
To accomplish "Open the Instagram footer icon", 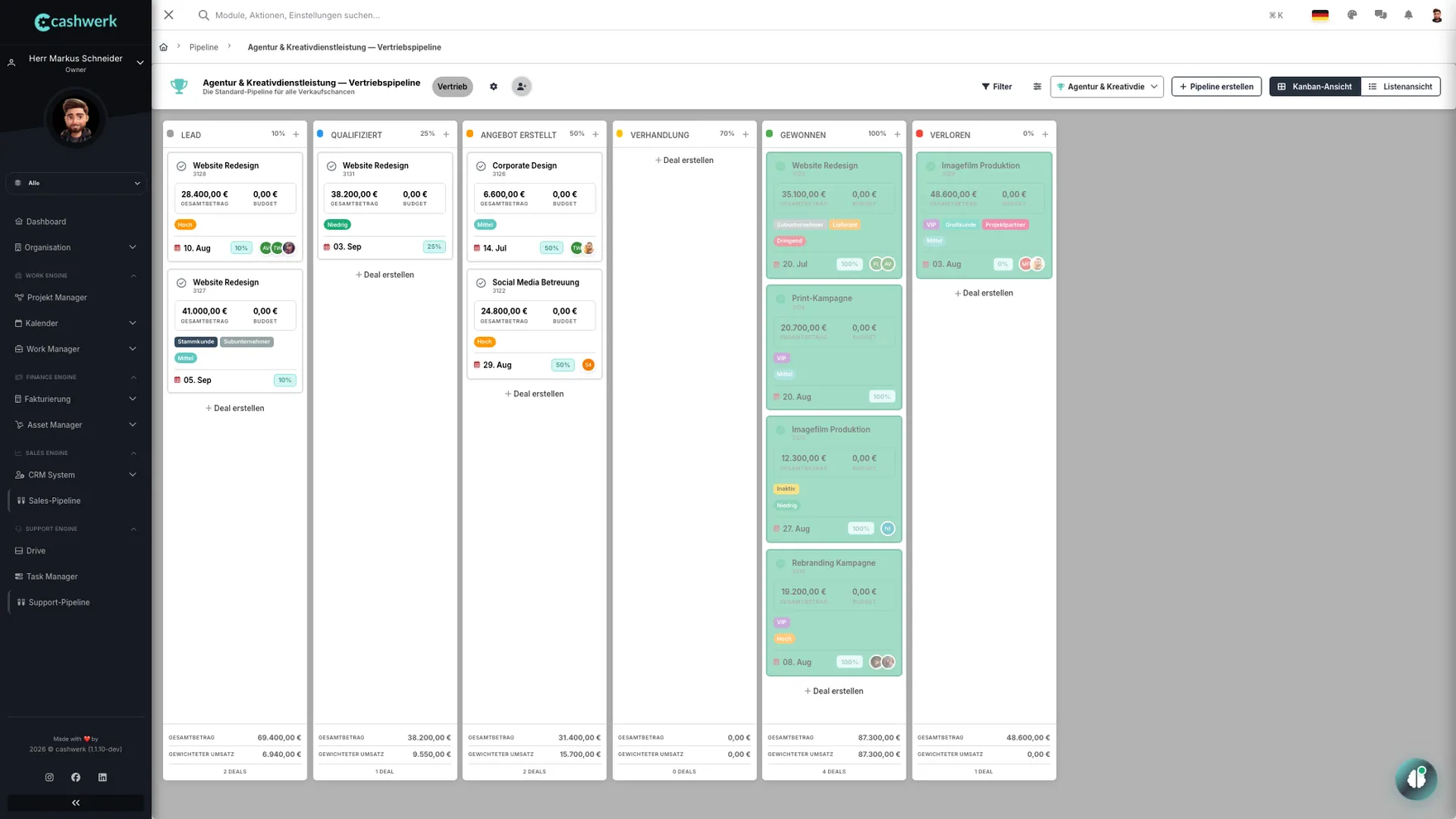I will 50,777.
